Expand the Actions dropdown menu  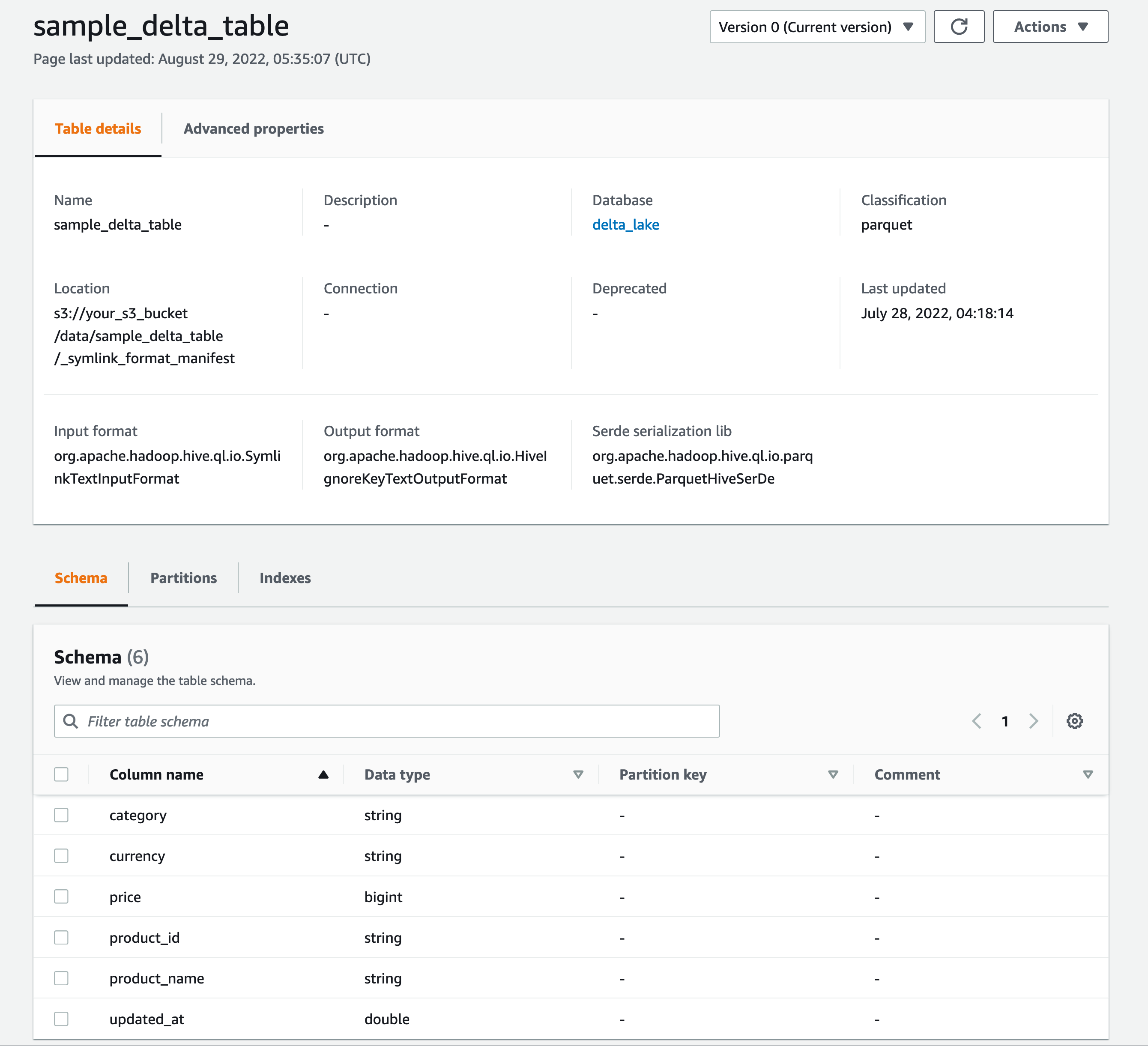point(1049,27)
